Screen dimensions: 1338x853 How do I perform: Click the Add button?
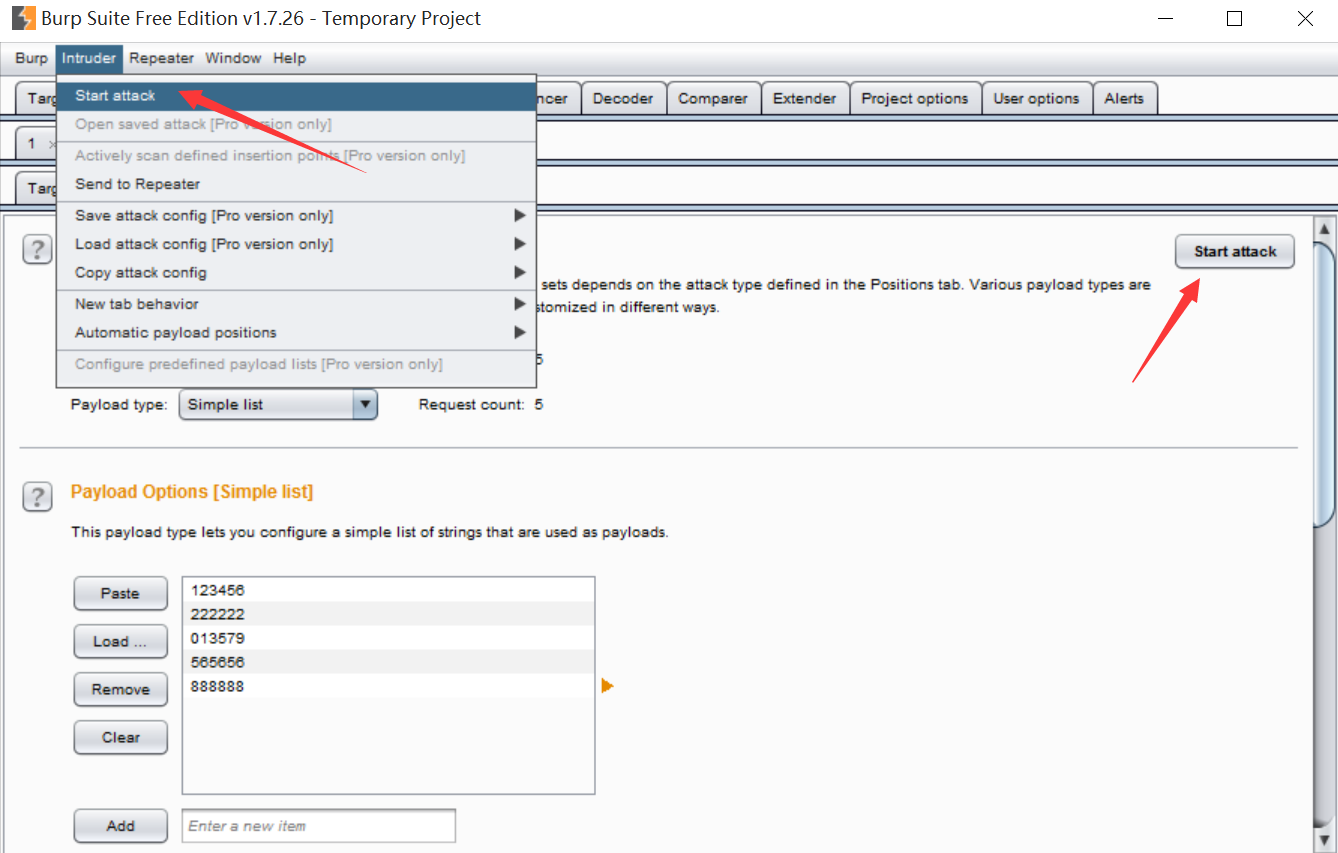pyautogui.click(x=120, y=826)
